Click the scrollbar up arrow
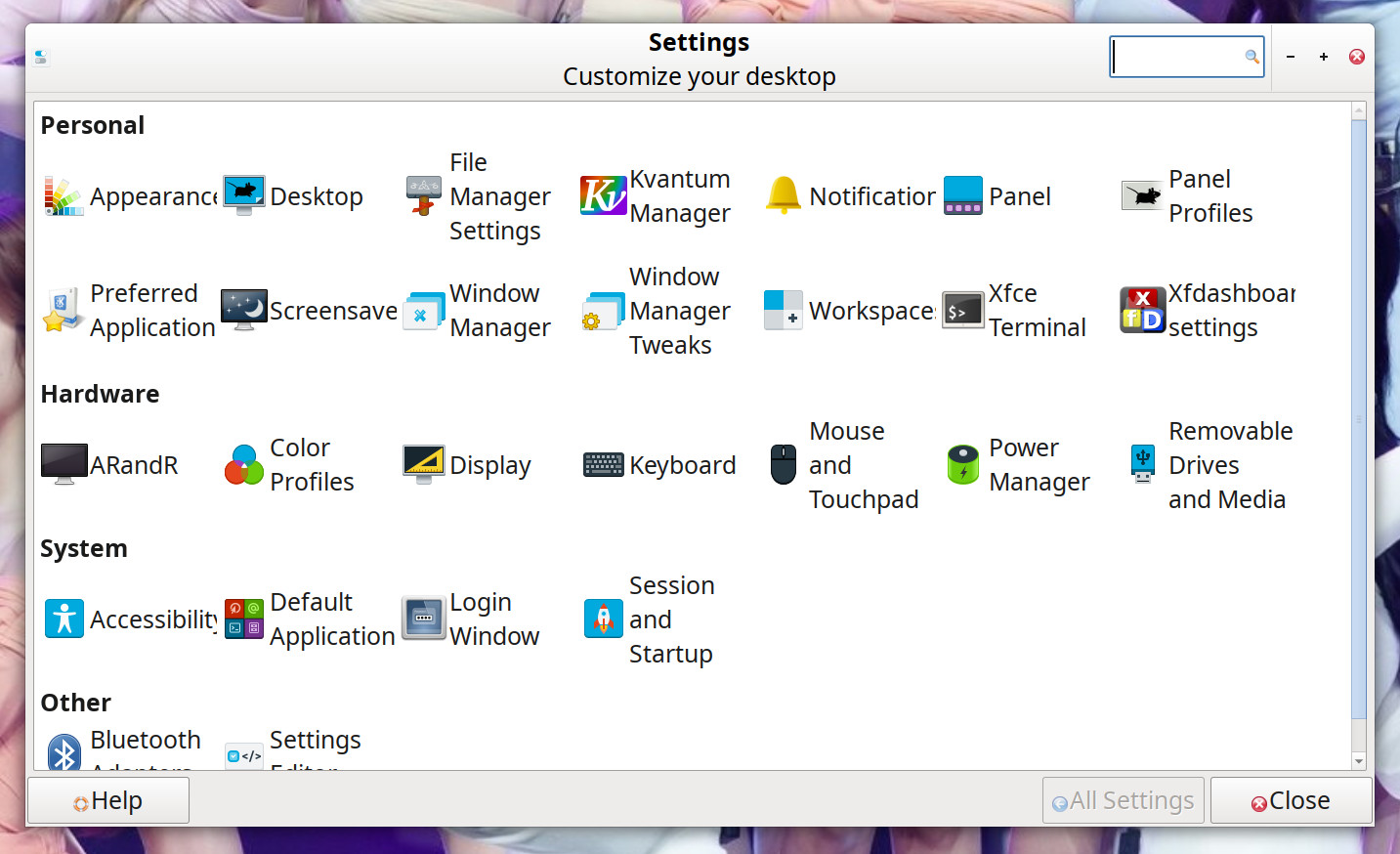Screen dimensions: 1400x854 tap(1358, 110)
